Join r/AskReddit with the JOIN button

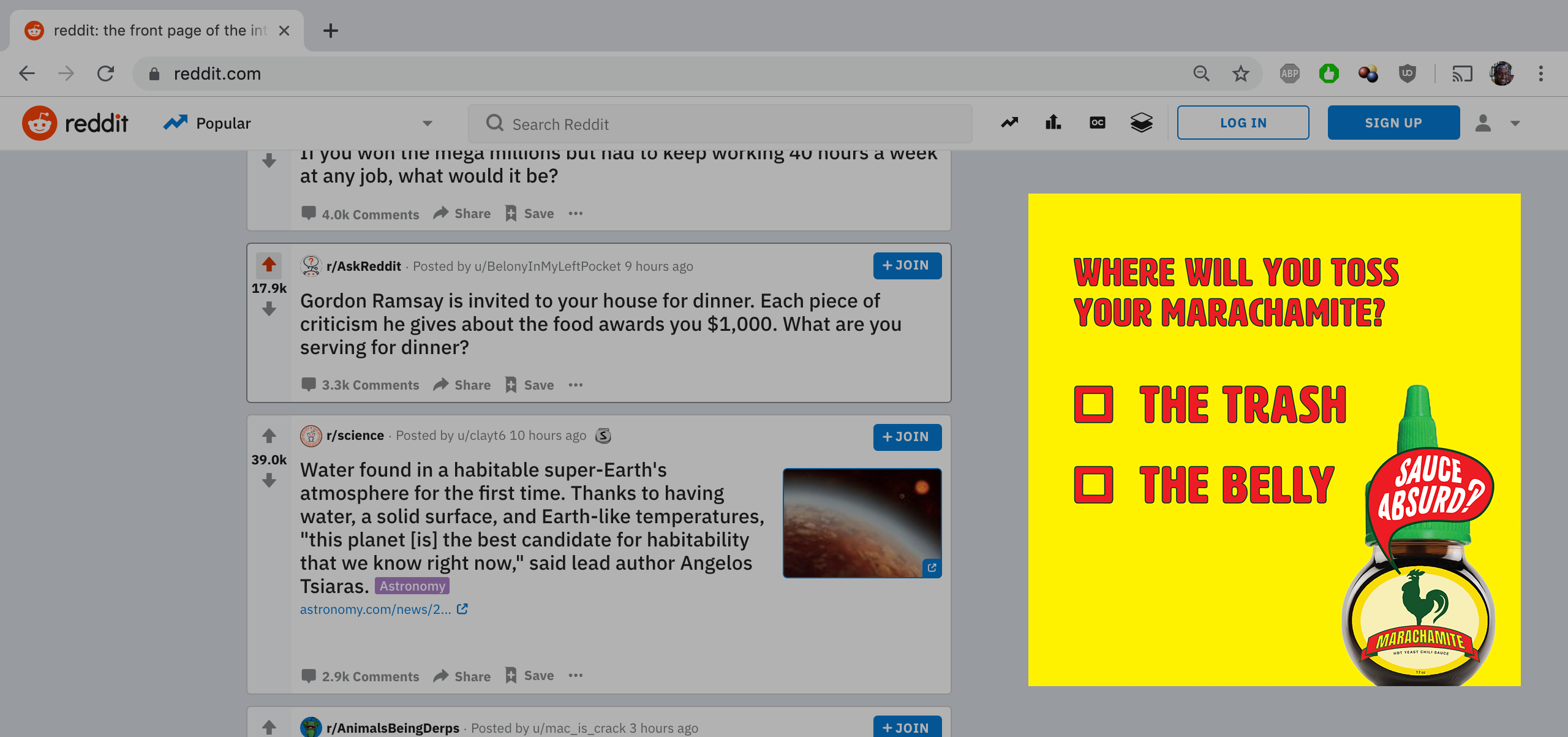[x=907, y=265]
